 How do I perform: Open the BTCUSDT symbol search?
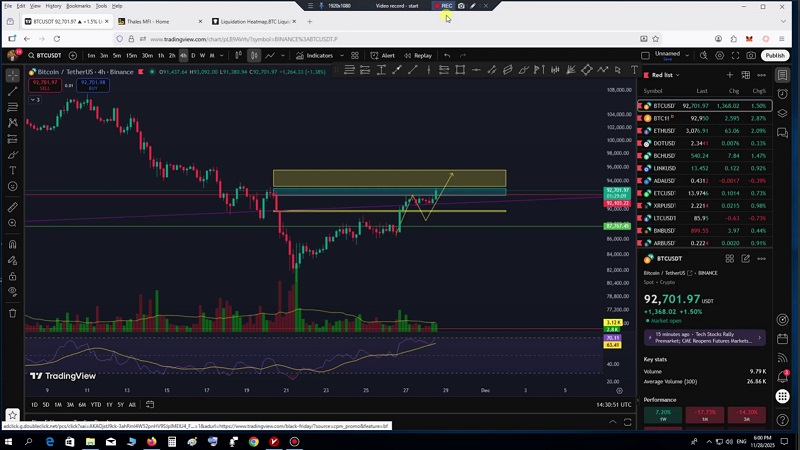pyautogui.click(x=42, y=56)
